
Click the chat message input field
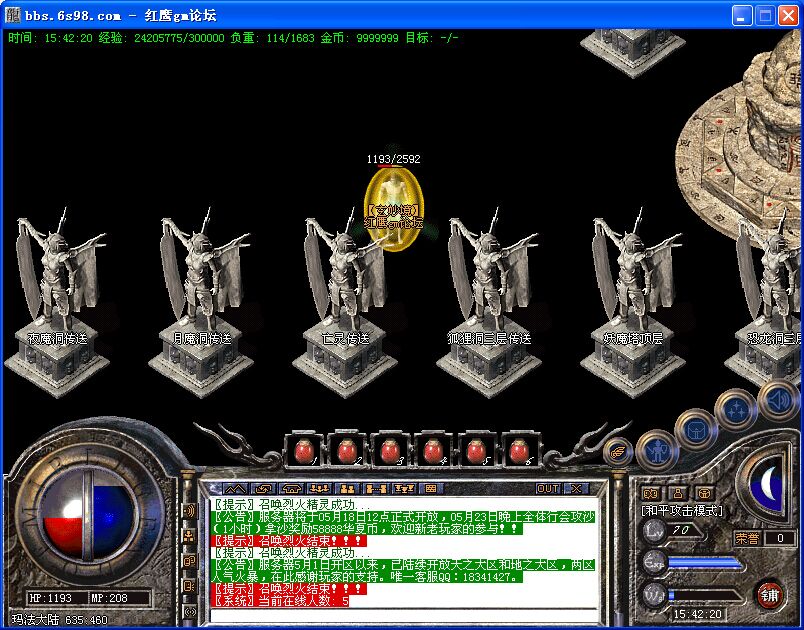coord(404,615)
